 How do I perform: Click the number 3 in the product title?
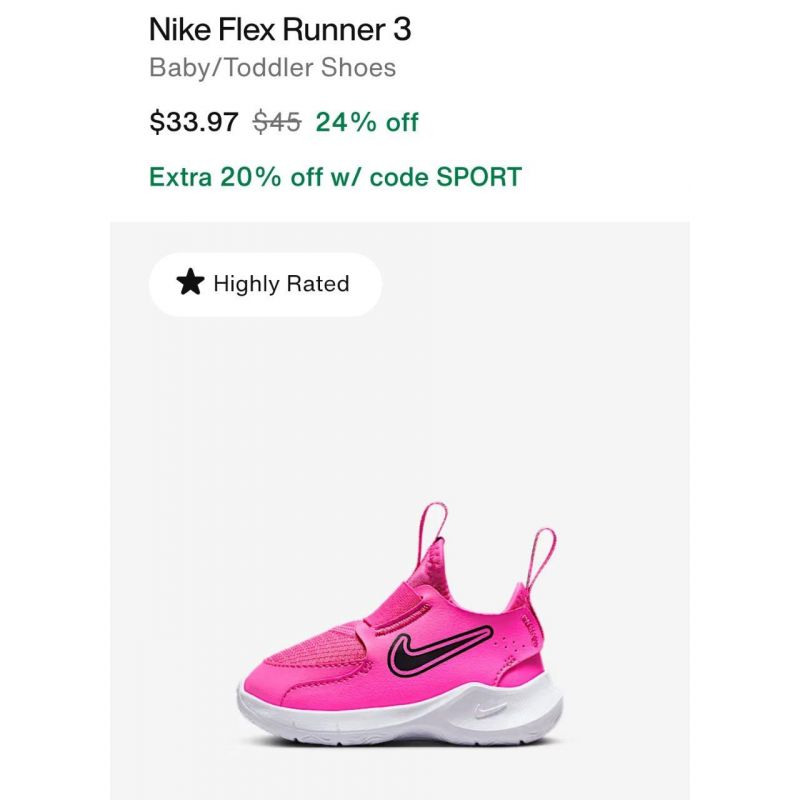[402, 30]
